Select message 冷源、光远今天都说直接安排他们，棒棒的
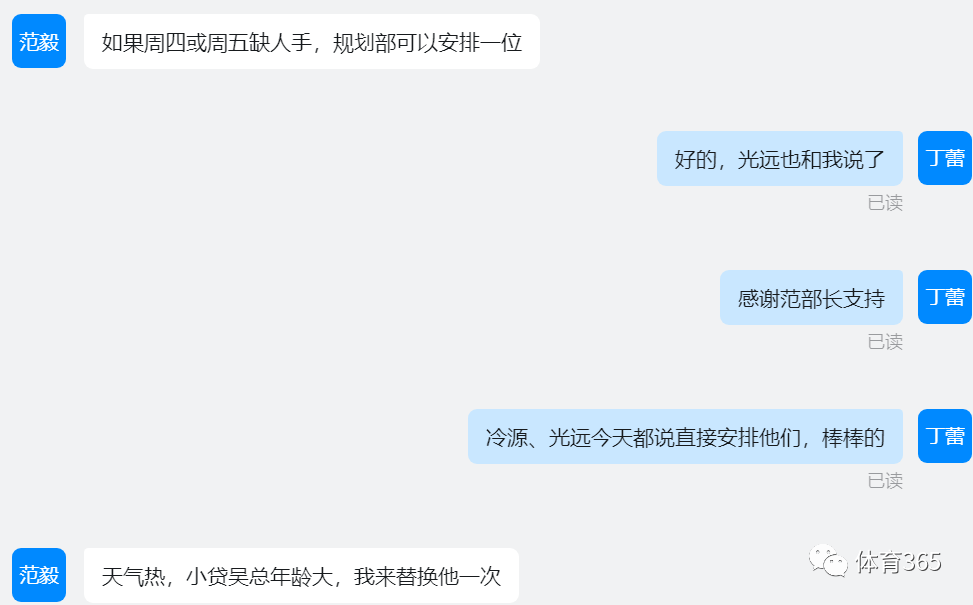 [x=685, y=436]
